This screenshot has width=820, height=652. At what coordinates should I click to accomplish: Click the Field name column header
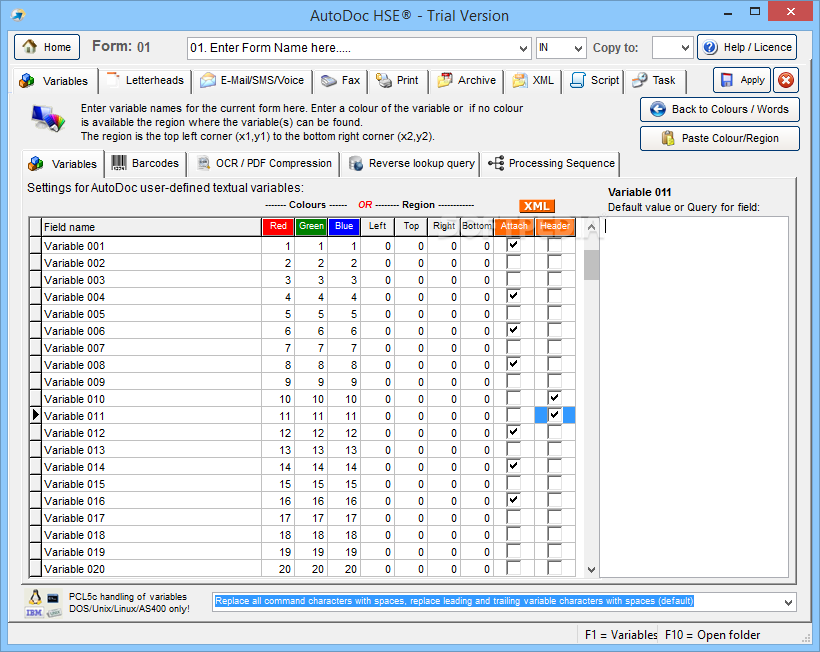152,227
